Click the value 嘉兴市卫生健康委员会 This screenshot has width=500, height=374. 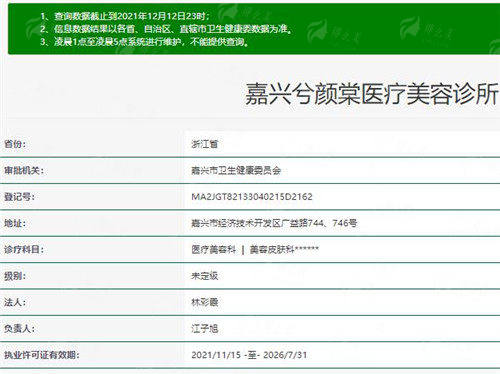[x=236, y=170]
